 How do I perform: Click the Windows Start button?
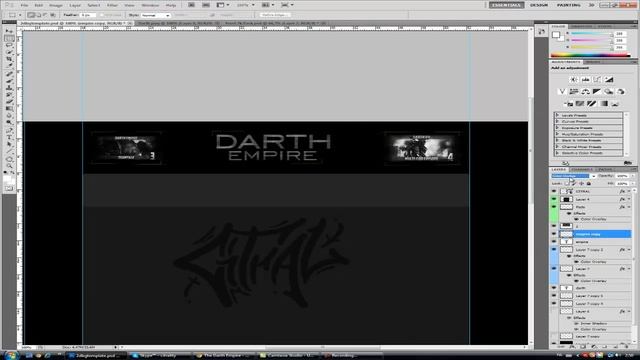[10, 356]
